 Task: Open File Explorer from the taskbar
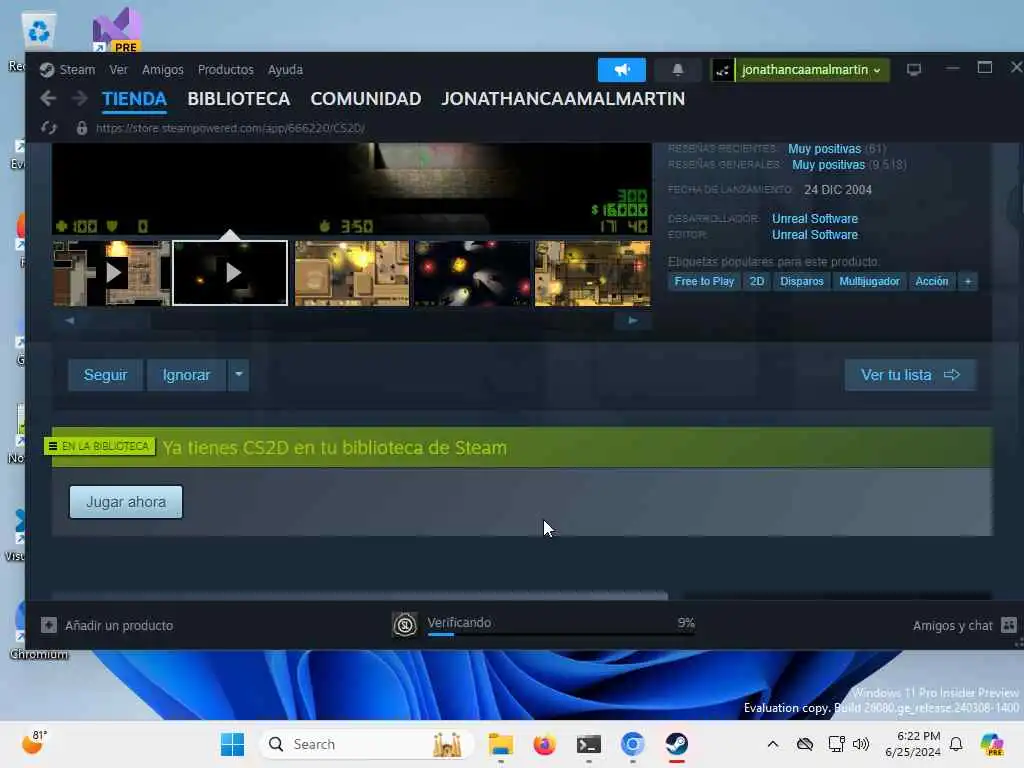pos(501,744)
